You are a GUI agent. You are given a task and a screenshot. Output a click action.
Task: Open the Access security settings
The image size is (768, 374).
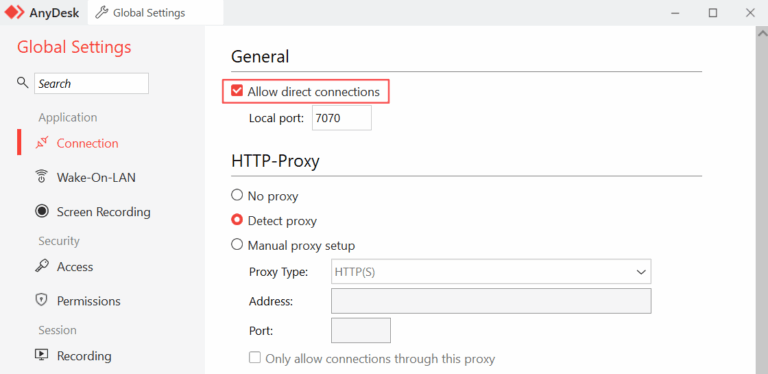click(x=74, y=266)
